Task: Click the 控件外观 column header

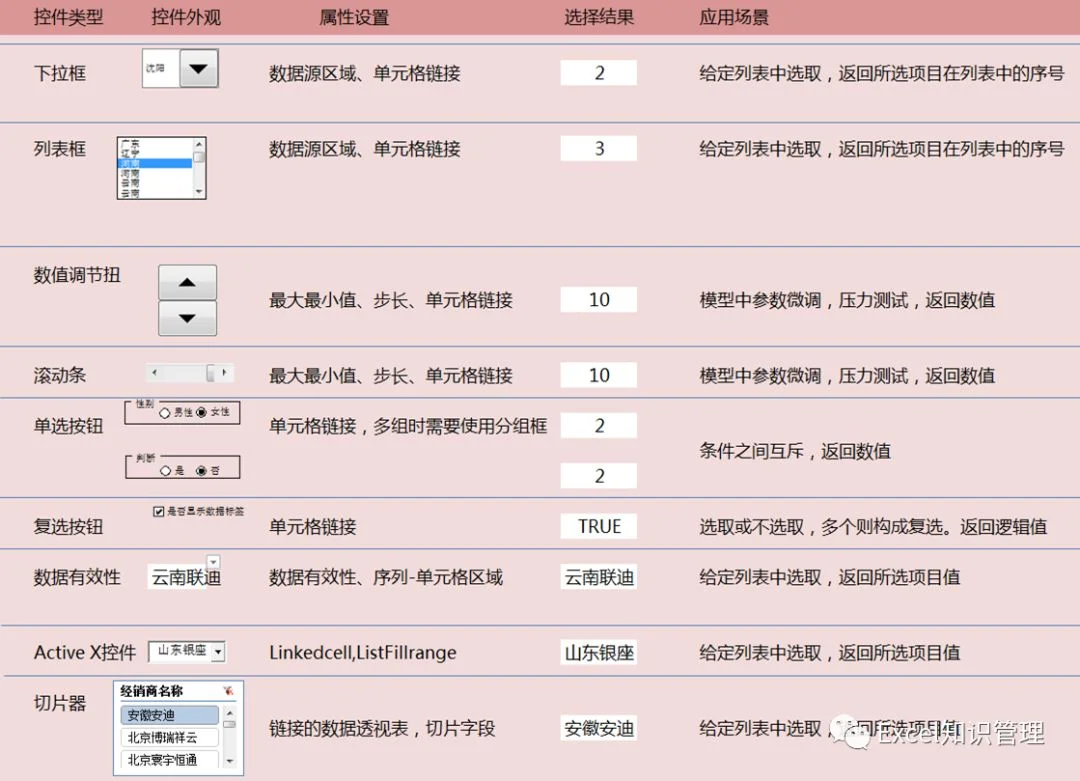Action: click(x=186, y=17)
